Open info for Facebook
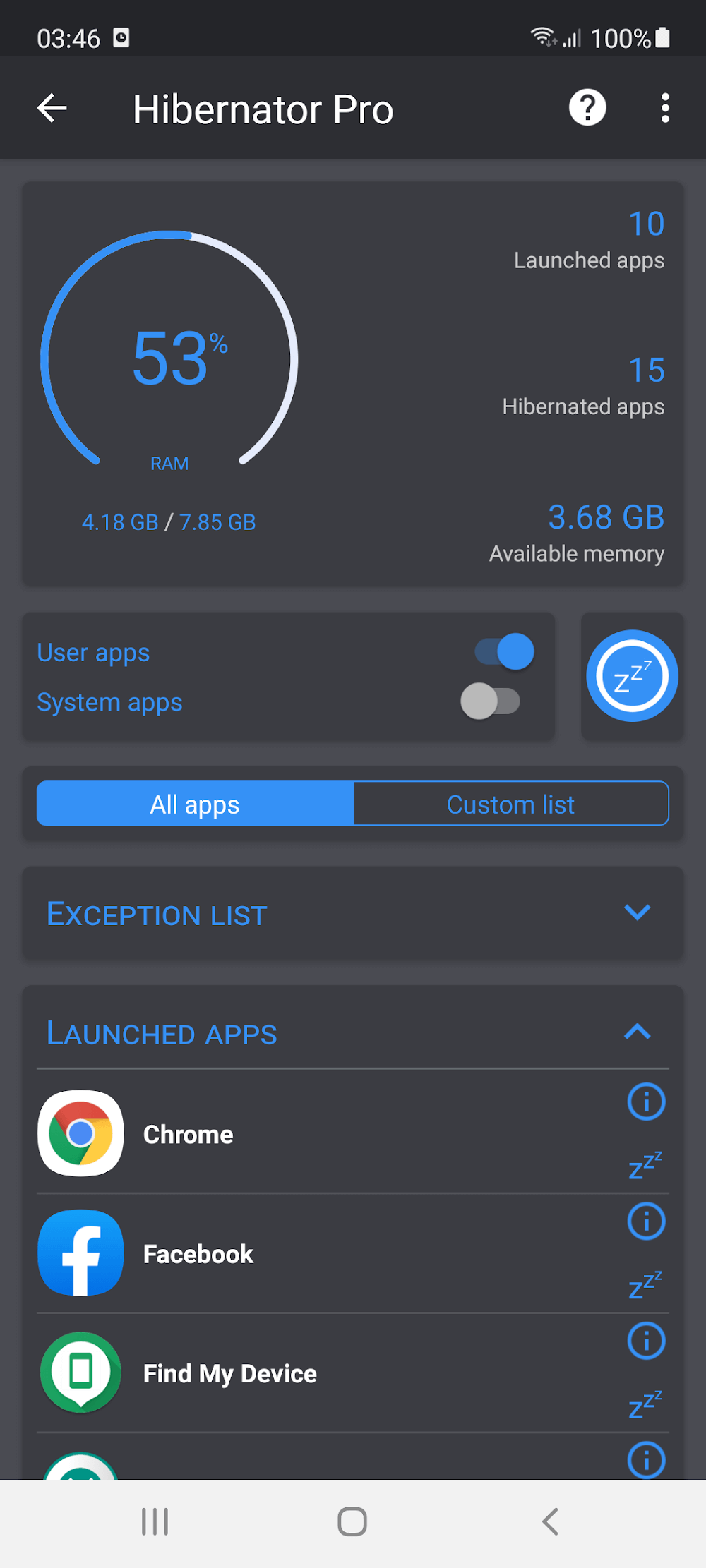 [646, 1221]
